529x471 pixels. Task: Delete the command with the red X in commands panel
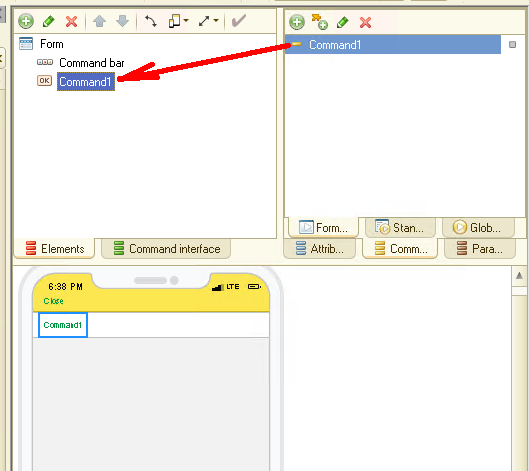(365, 23)
